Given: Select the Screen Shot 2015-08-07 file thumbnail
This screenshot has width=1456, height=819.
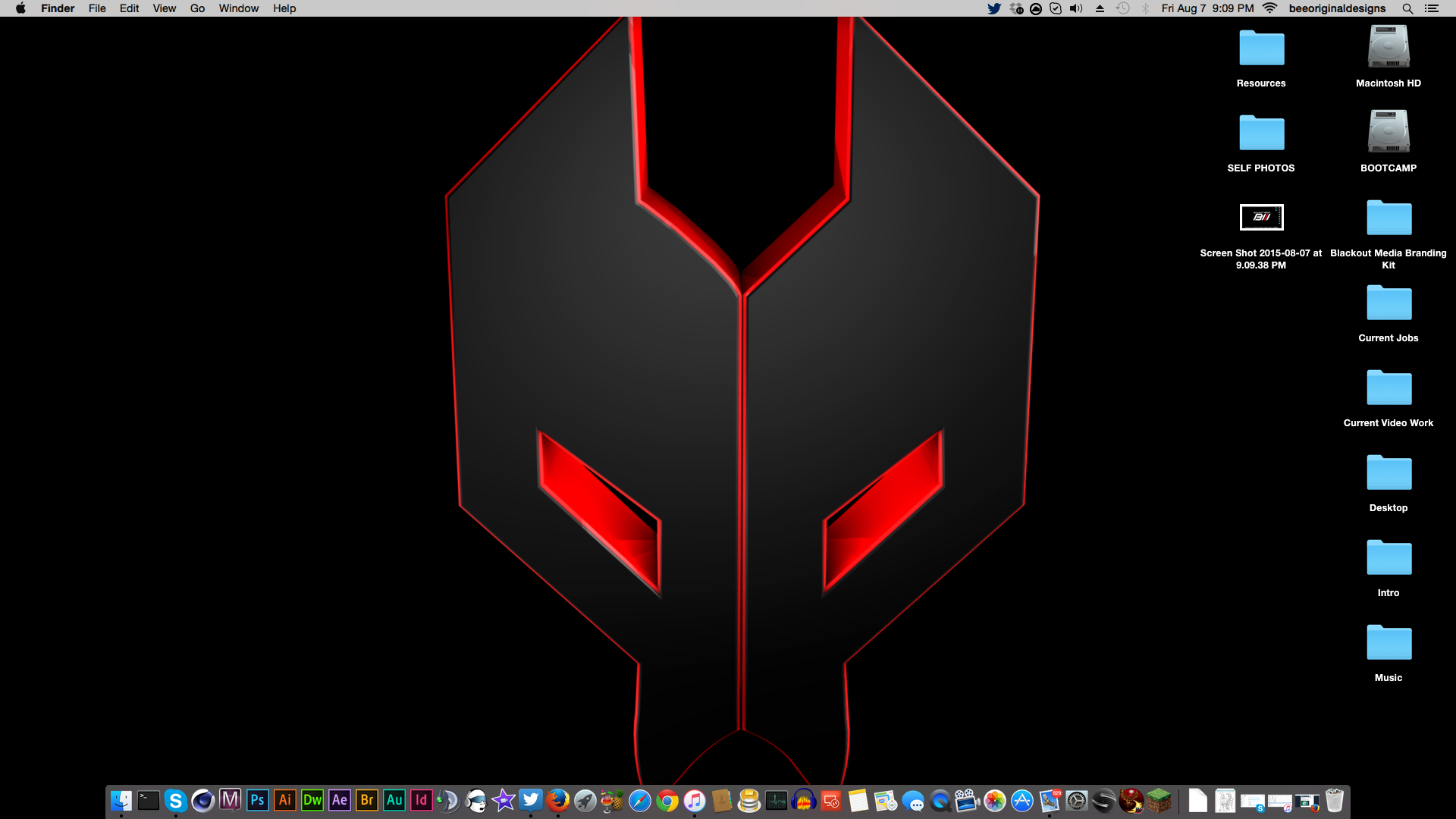Looking at the screenshot, I should [x=1261, y=218].
